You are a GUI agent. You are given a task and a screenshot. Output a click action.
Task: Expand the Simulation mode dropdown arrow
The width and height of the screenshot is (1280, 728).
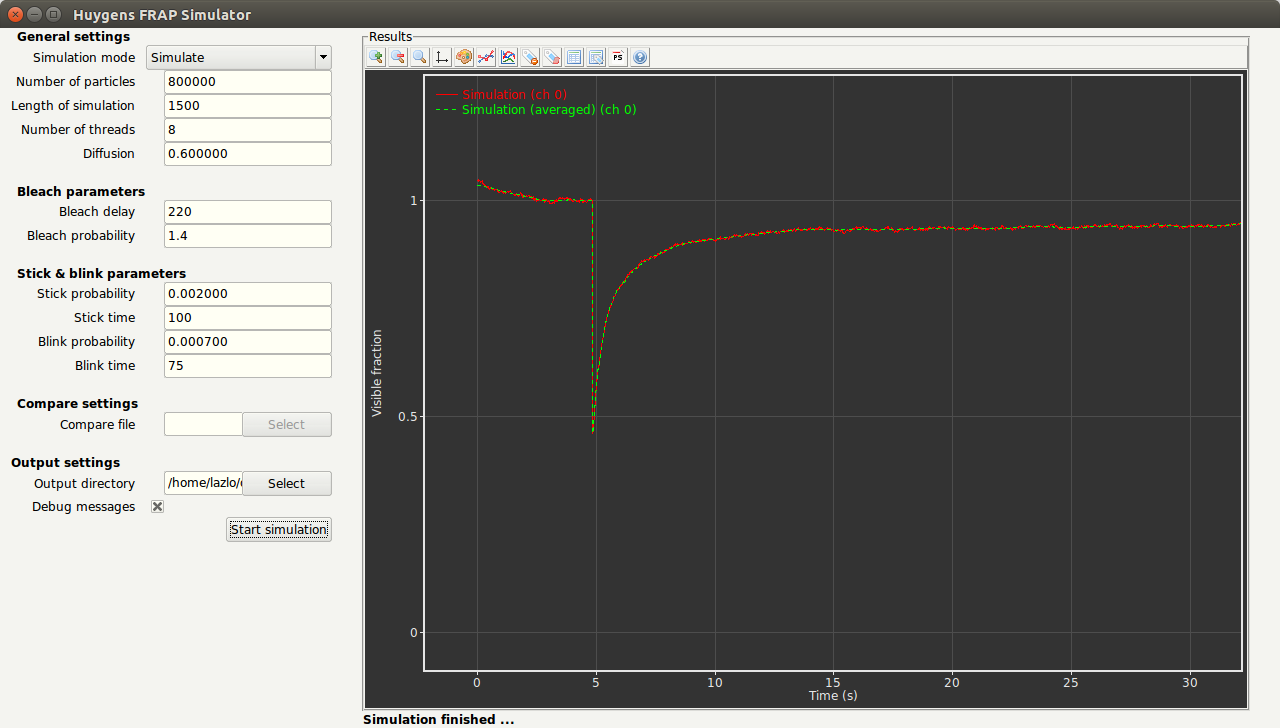click(323, 58)
